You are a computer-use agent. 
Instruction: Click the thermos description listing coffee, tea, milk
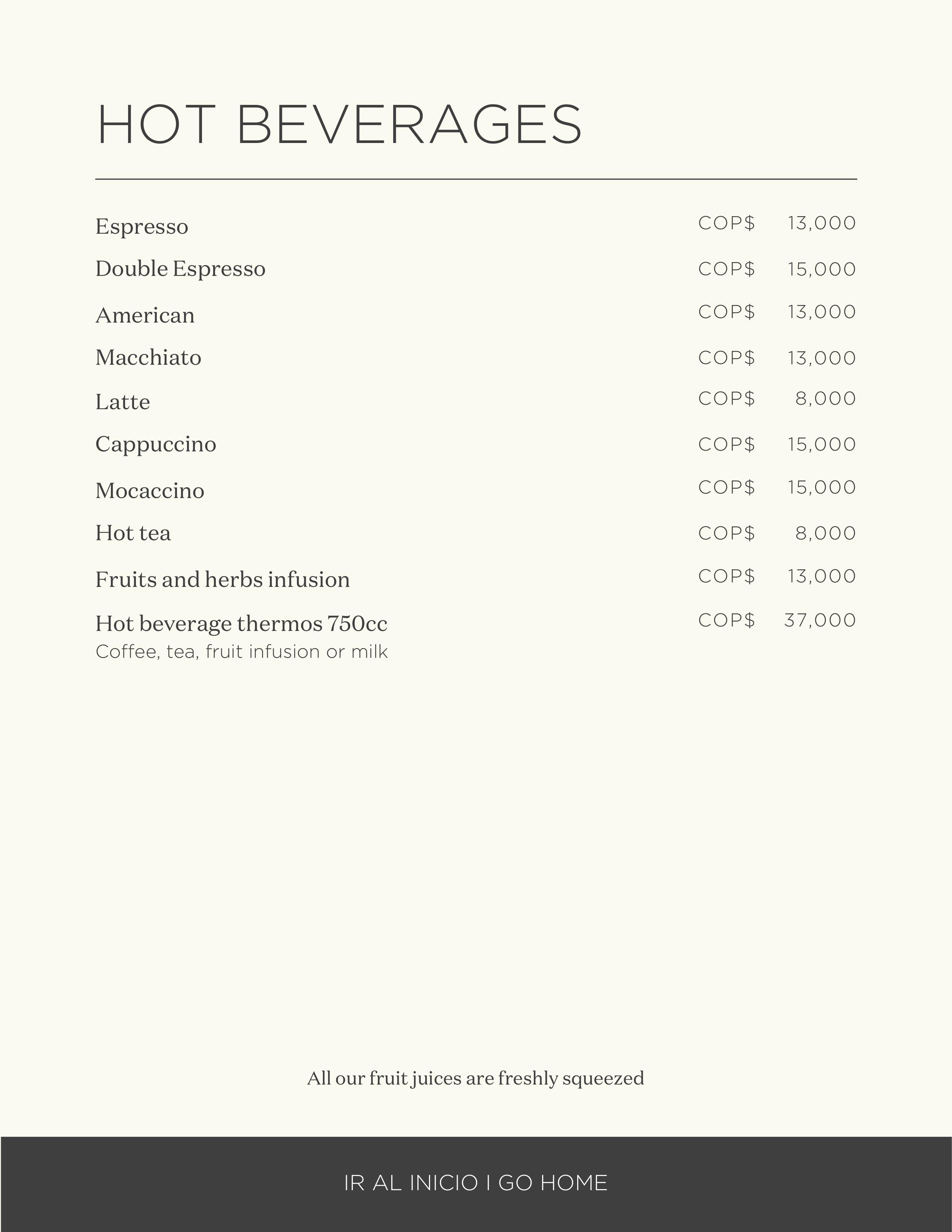[242, 652]
